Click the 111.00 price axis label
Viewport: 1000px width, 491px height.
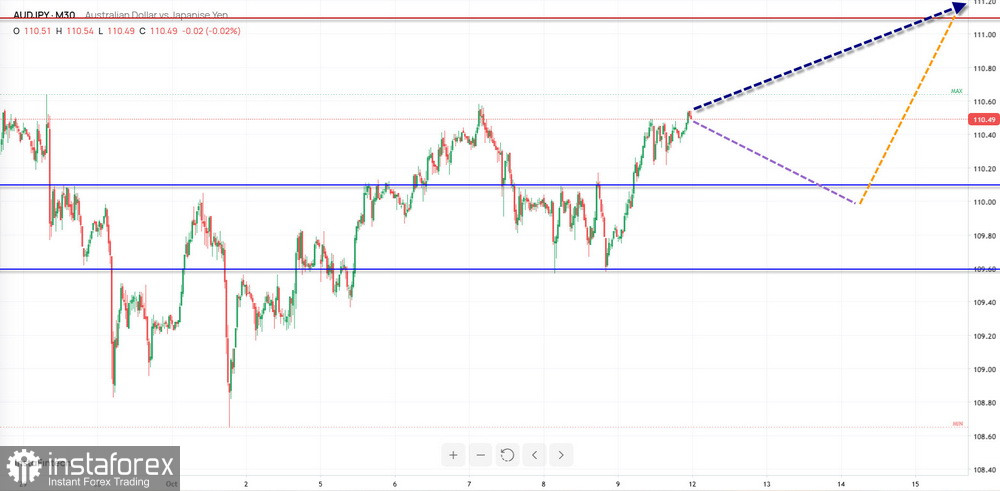coord(984,34)
